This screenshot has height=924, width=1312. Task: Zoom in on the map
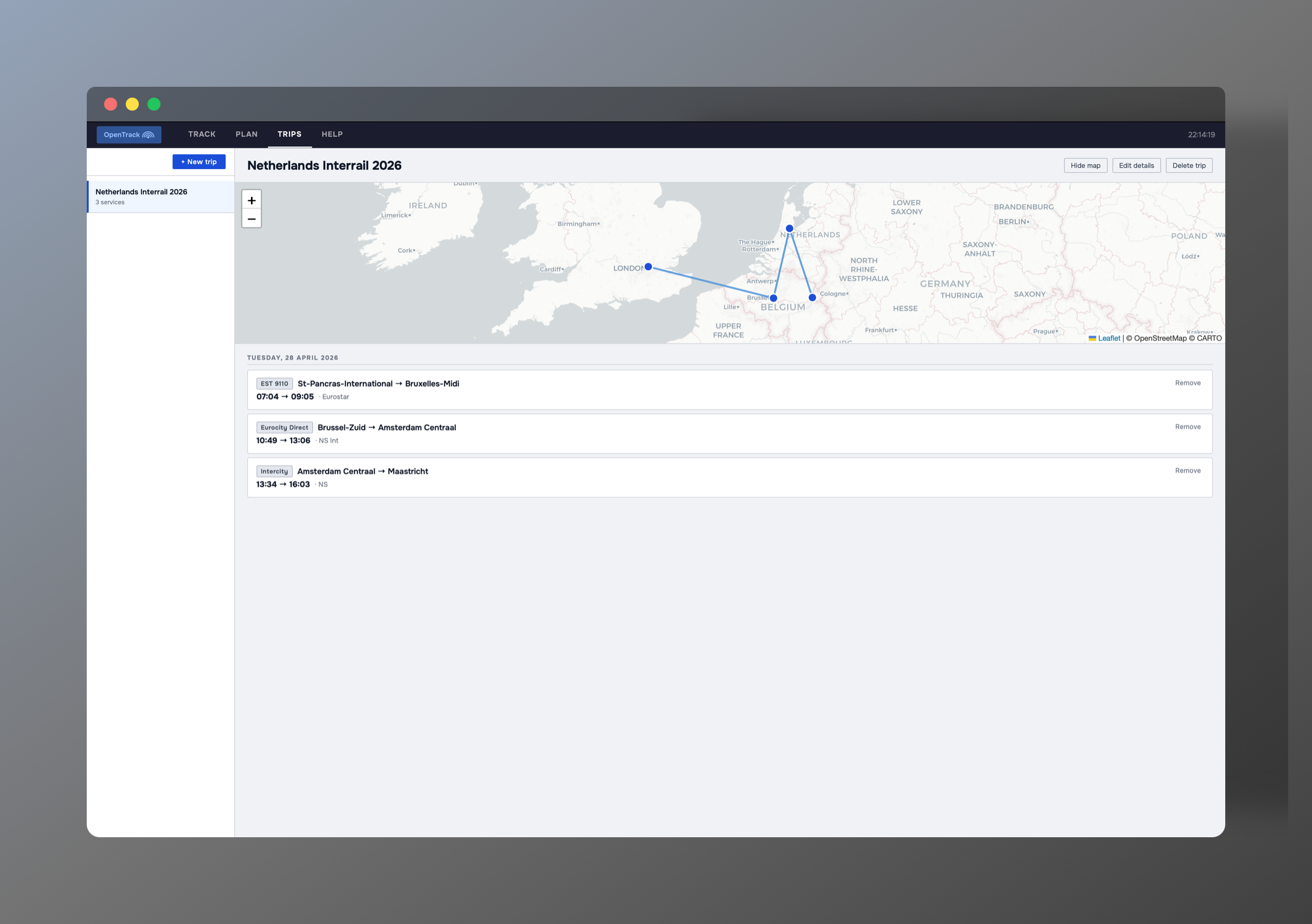252,200
